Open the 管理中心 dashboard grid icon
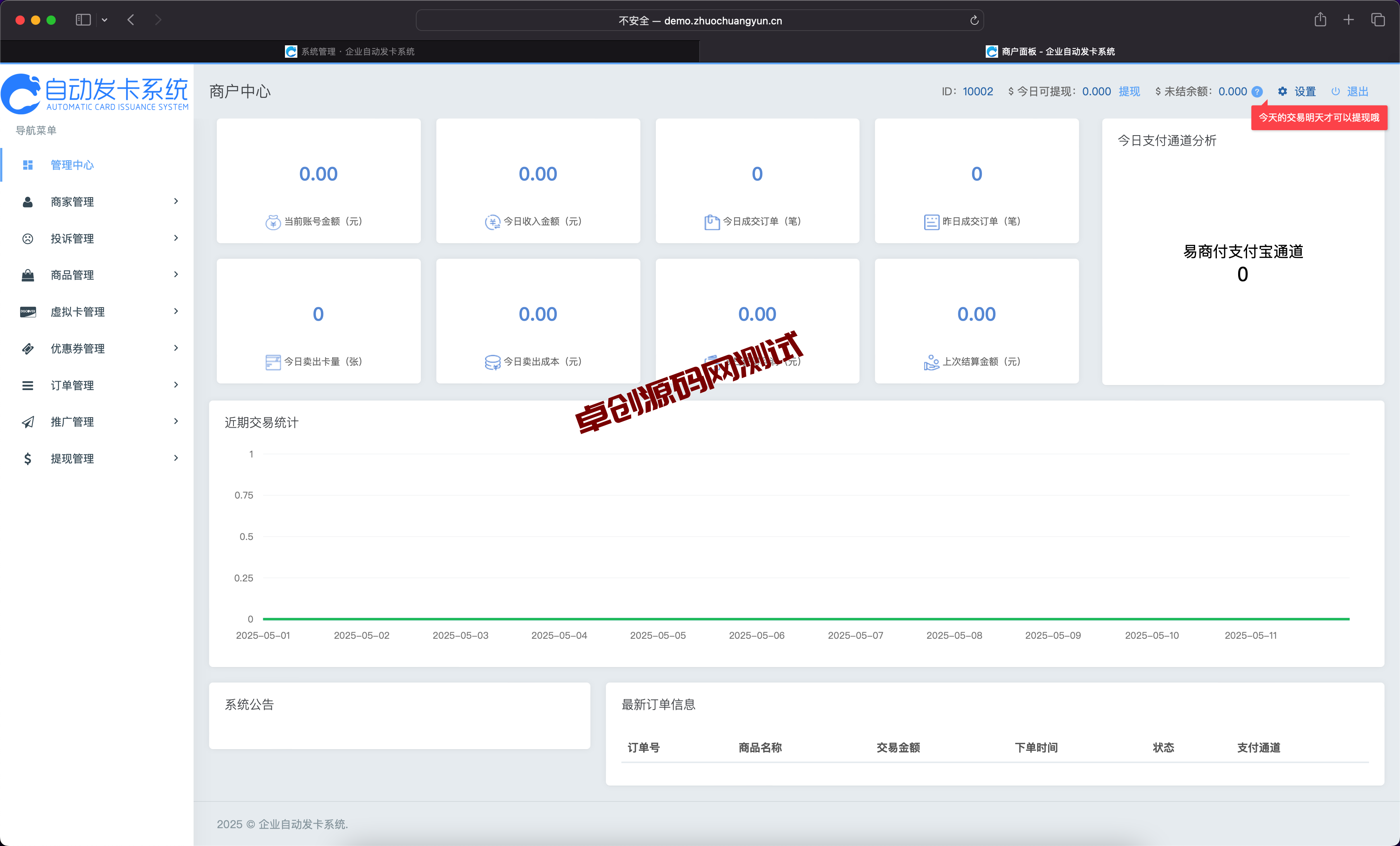Screen dimensions: 1400x846 (28, 165)
